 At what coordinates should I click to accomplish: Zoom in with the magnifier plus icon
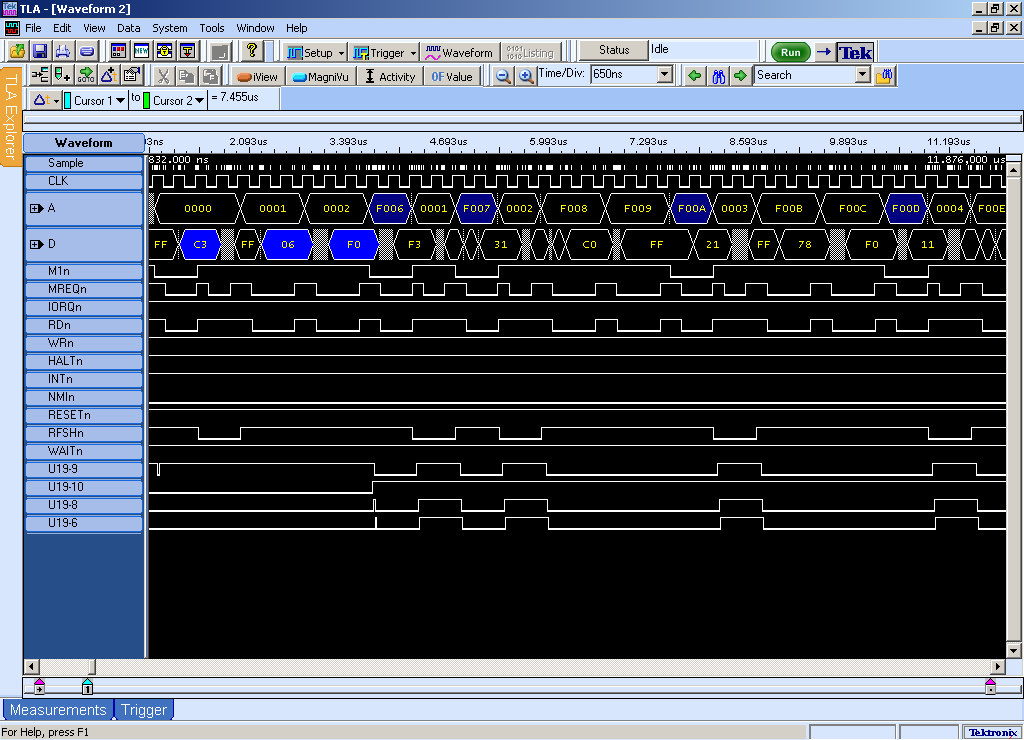525,76
